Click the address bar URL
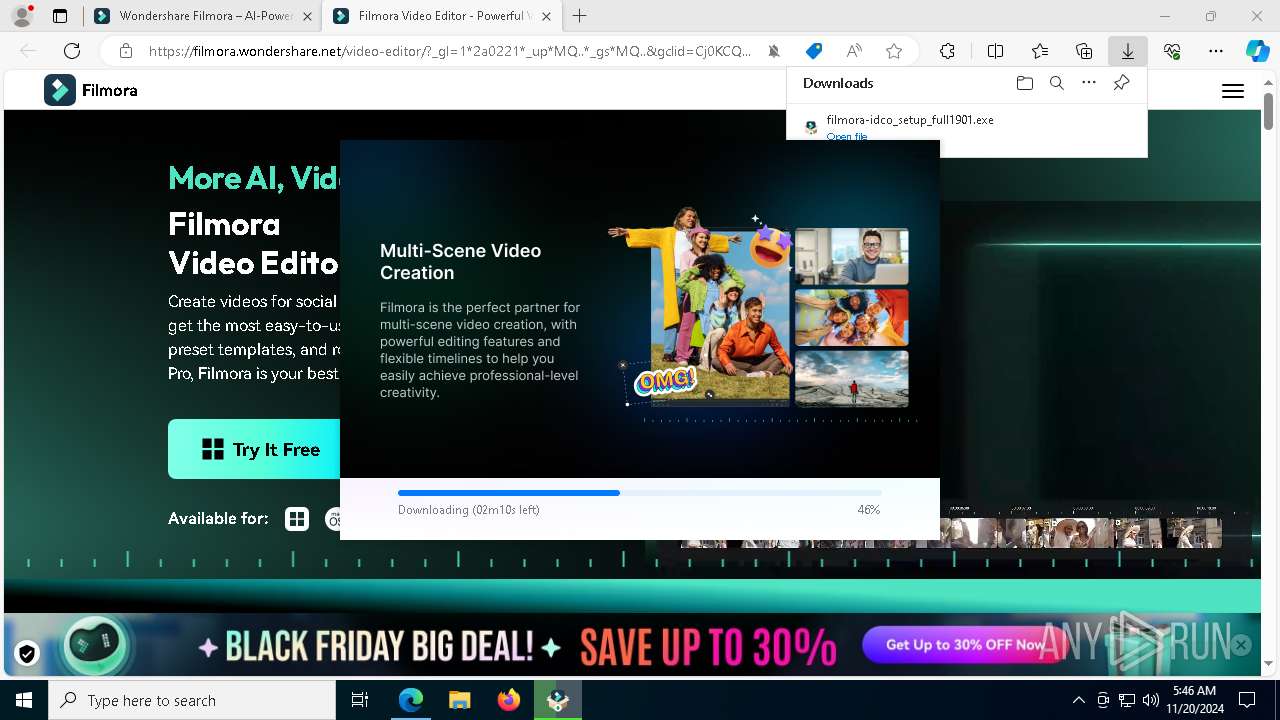 click(450, 51)
